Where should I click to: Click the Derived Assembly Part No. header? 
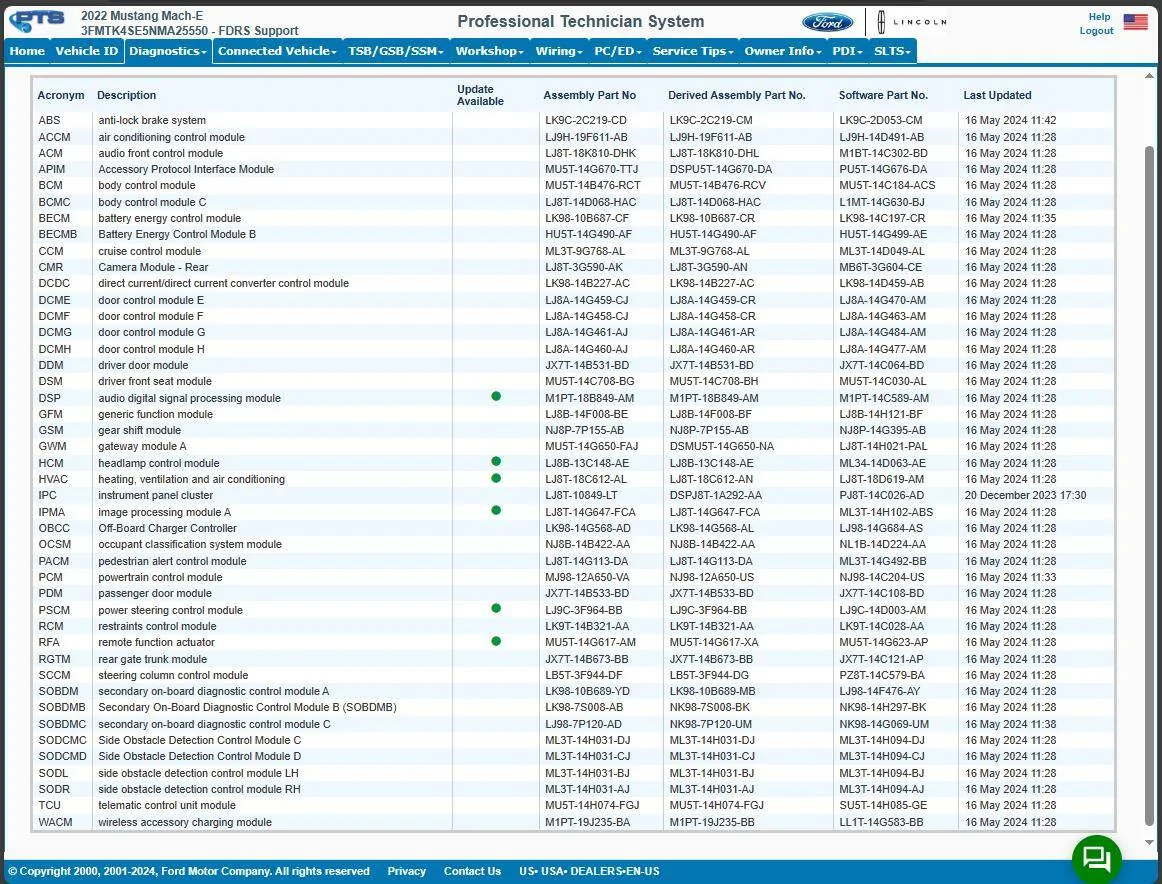pos(737,95)
